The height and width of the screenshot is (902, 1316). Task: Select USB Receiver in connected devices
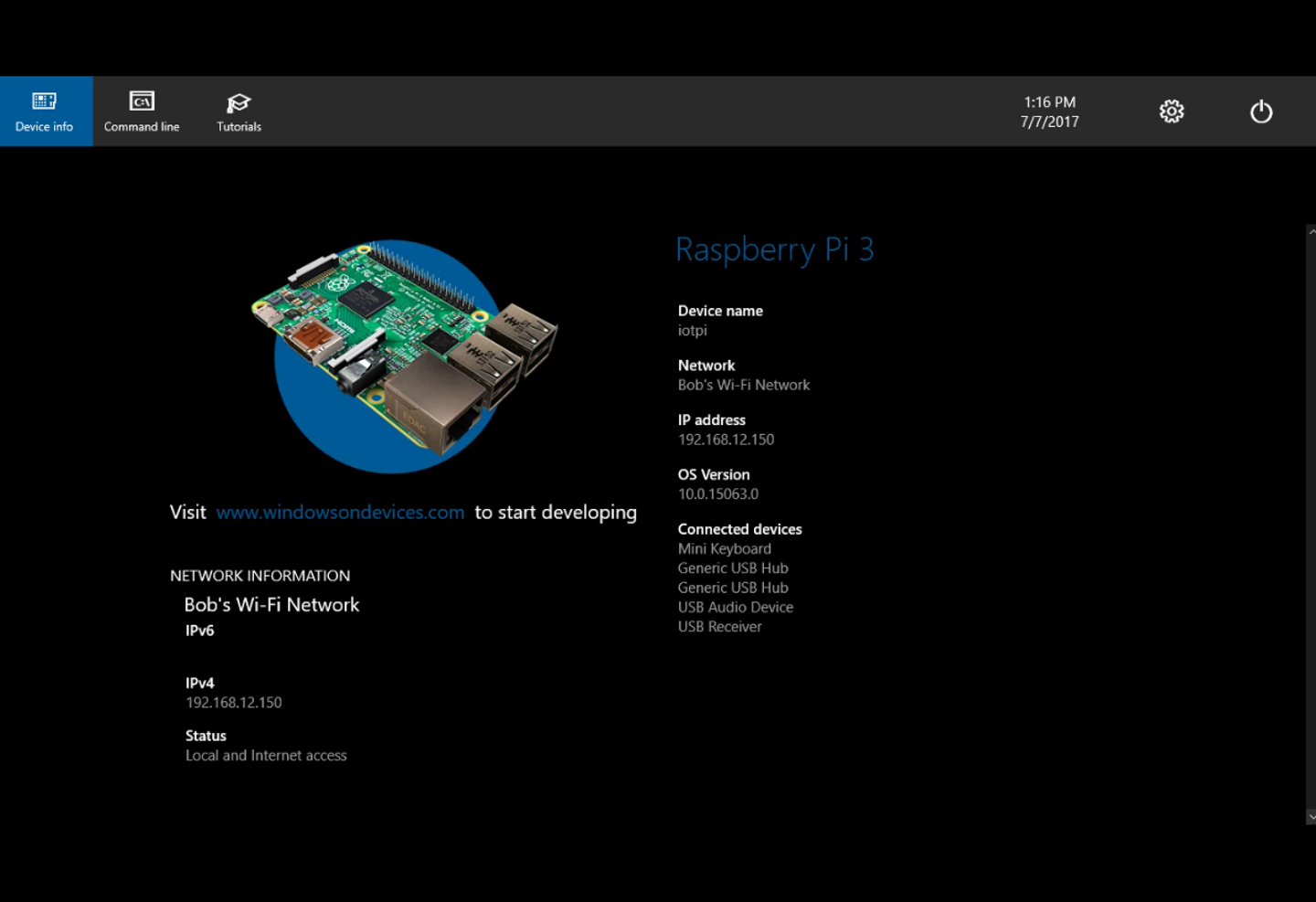click(x=719, y=627)
